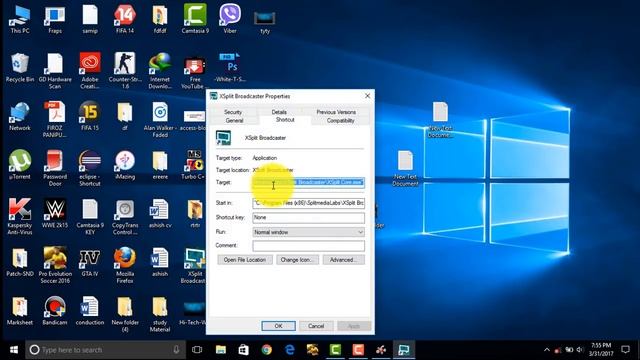The height and width of the screenshot is (360, 640).
Task: Select the iMazing desktop icon
Action: point(125,165)
